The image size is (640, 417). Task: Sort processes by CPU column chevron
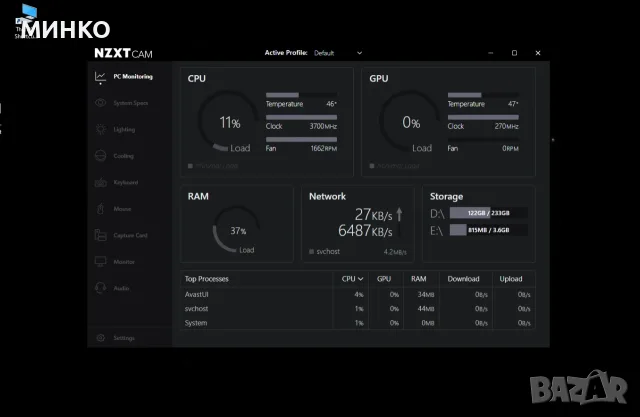click(360, 279)
